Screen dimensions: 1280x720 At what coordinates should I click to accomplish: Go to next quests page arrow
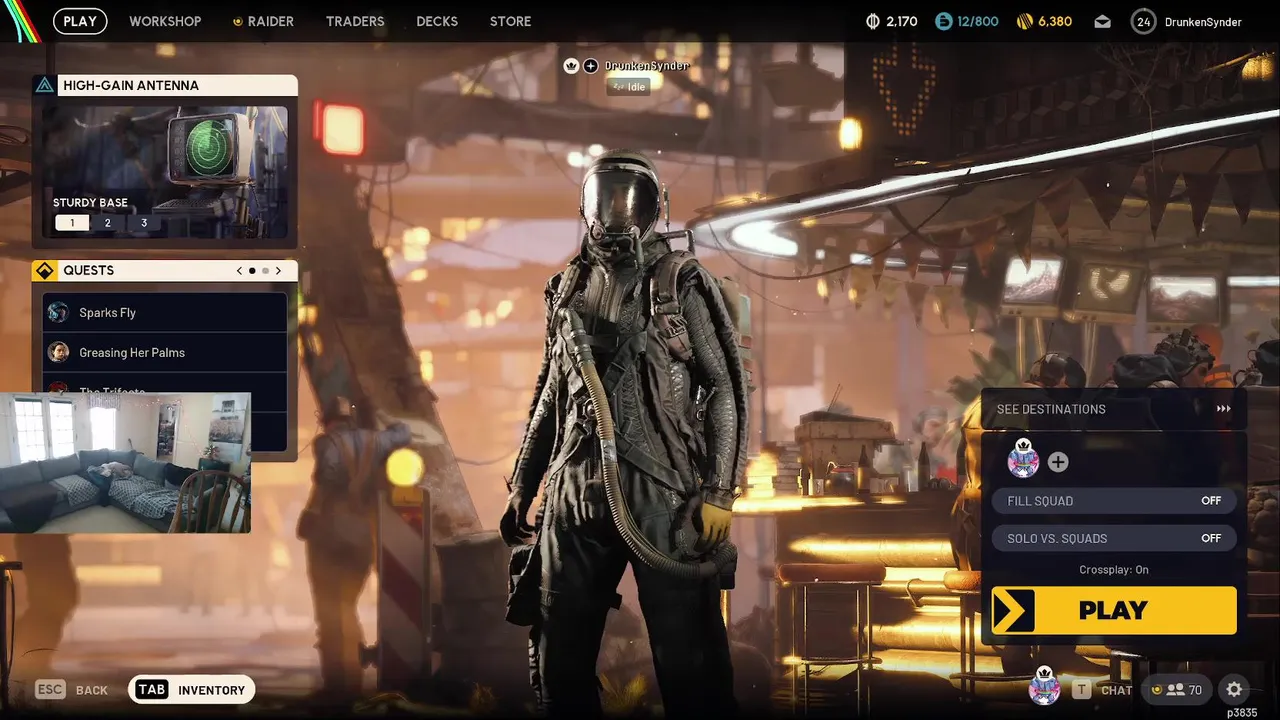[x=278, y=271]
